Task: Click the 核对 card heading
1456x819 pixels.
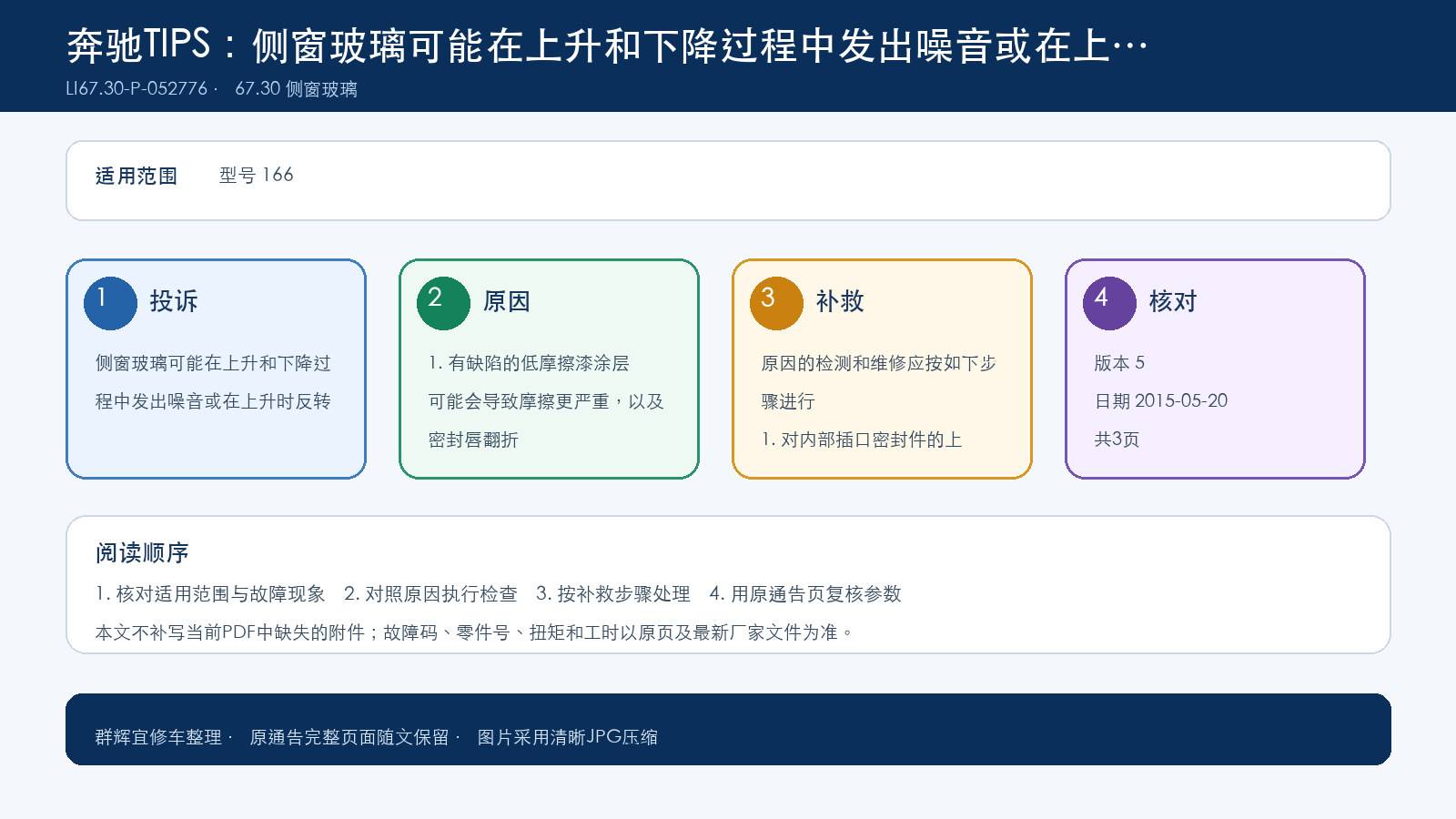Action: click(x=1173, y=301)
